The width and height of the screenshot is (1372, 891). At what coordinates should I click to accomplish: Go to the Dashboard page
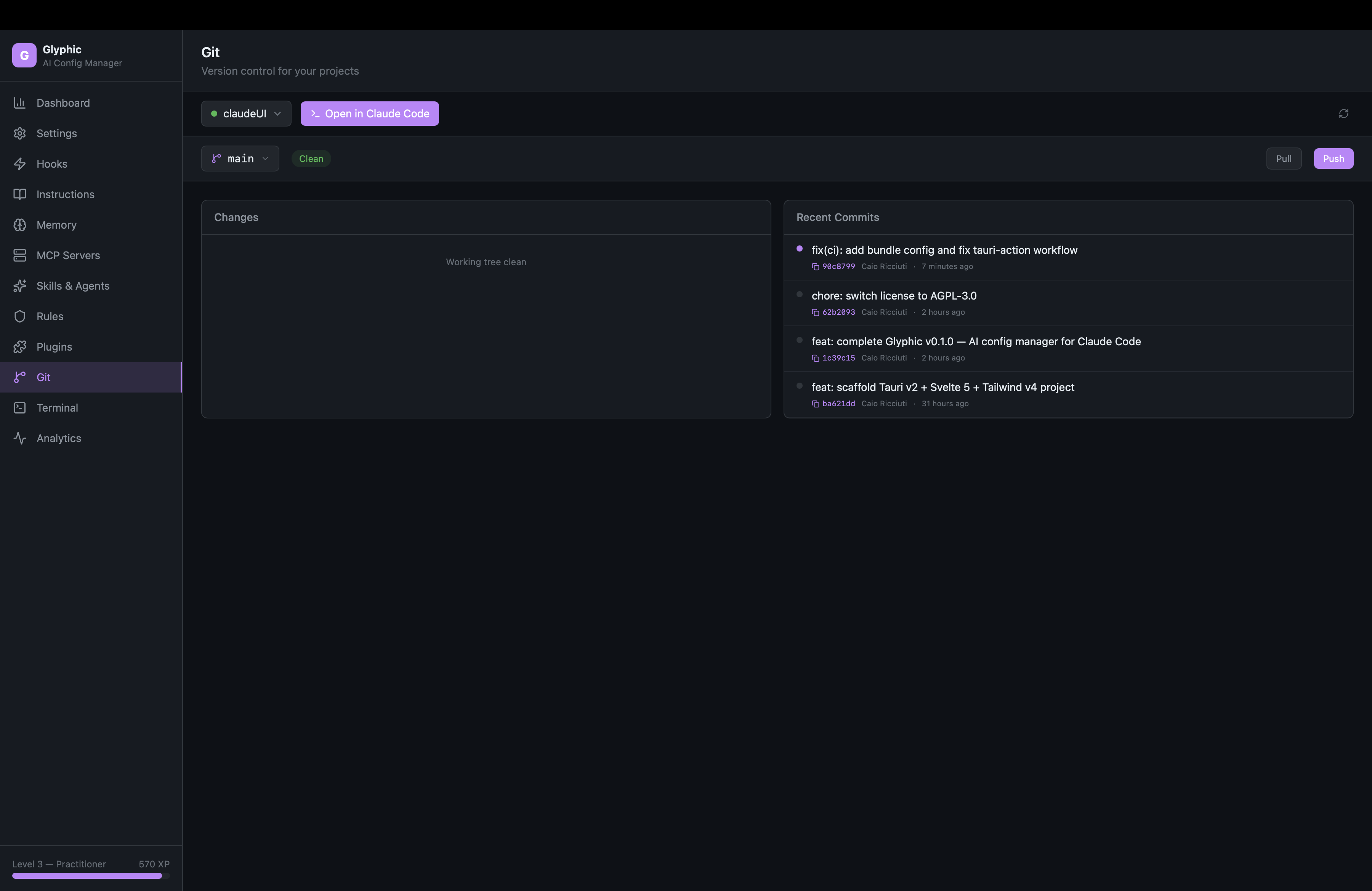pos(63,103)
